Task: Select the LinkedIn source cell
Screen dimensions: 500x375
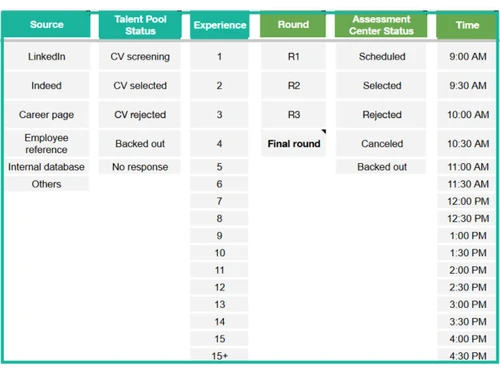Action: 47,56
